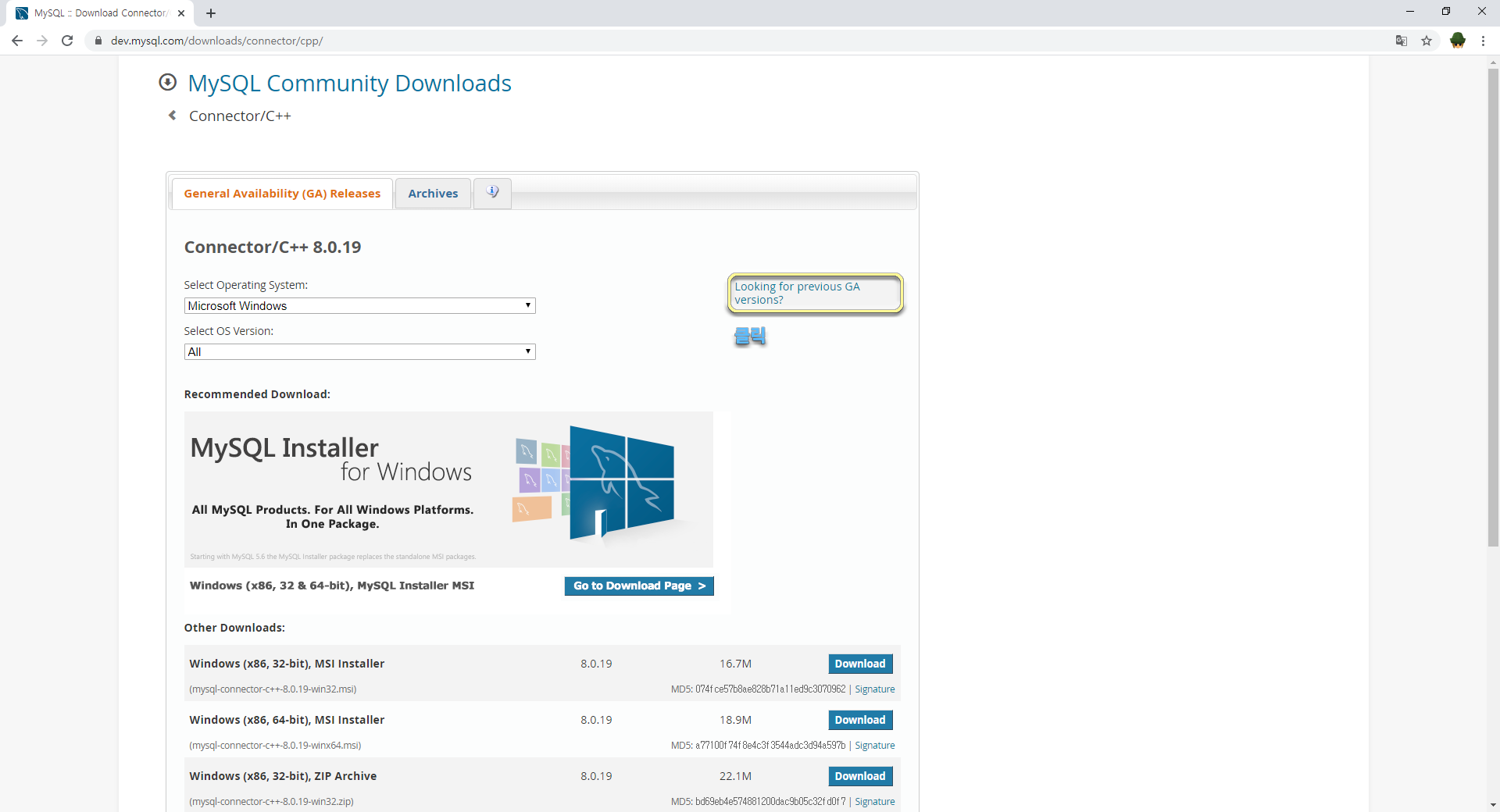Click the Other Downloads: label
The image size is (1500, 812).
point(234,628)
